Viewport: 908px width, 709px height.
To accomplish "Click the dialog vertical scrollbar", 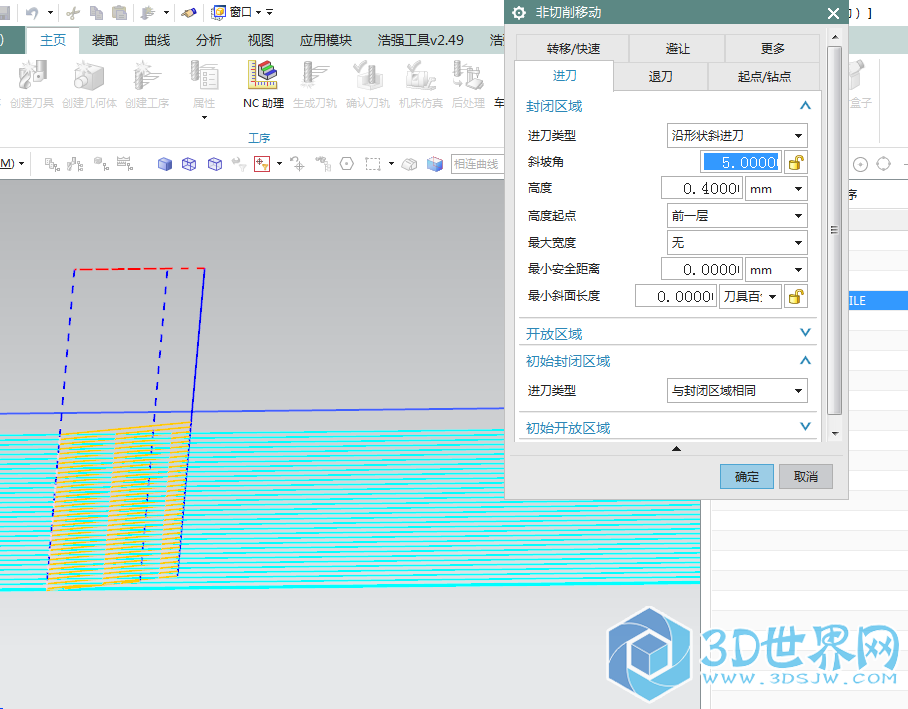I will pyautogui.click(x=834, y=231).
